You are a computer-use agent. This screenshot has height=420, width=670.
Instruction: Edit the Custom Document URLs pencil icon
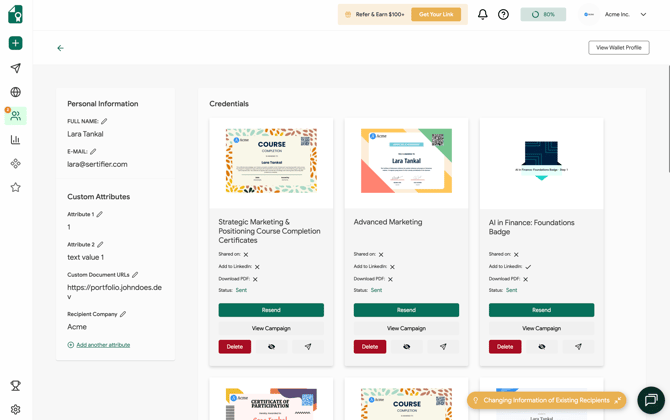135,275
